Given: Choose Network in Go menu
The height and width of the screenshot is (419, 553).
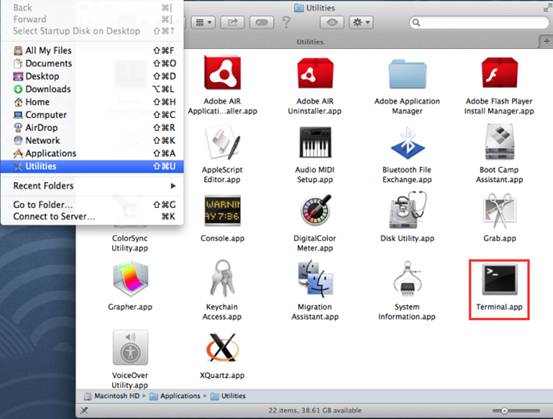Looking at the screenshot, I should pyautogui.click(x=92, y=140).
